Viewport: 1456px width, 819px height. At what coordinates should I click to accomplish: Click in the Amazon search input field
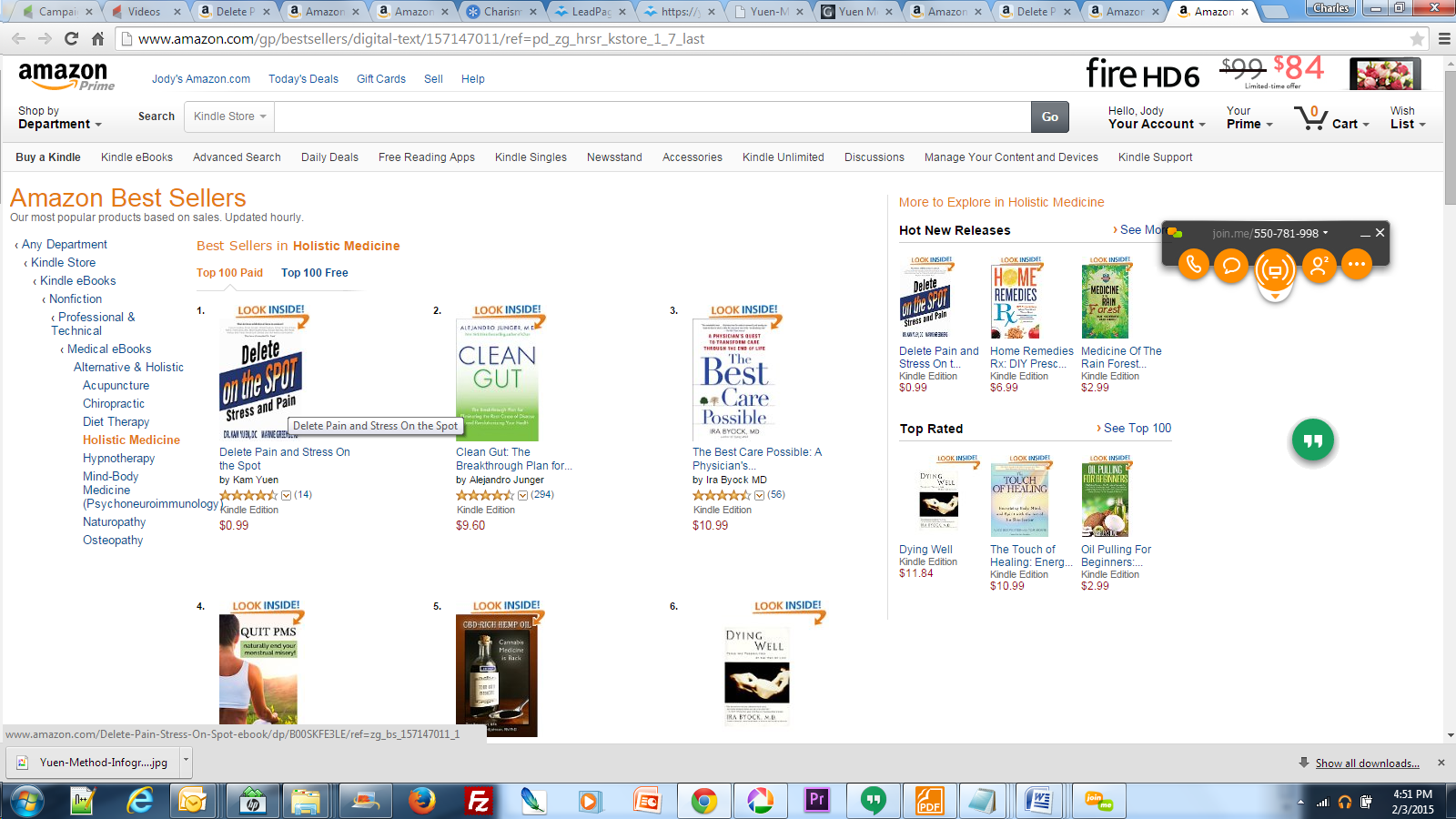(x=652, y=116)
